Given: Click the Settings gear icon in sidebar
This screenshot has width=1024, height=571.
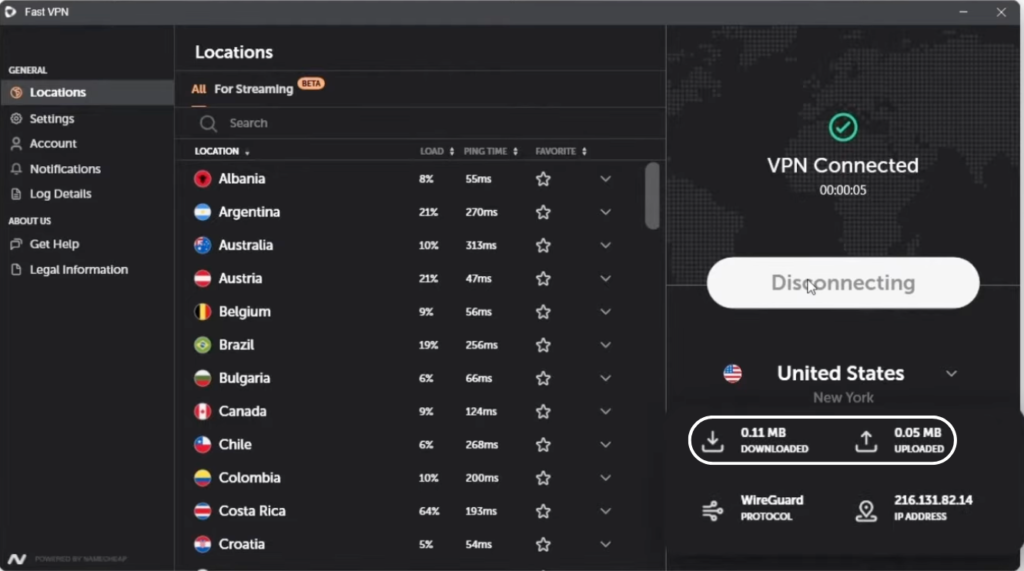Looking at the screenshot, I should pos(16,118).
